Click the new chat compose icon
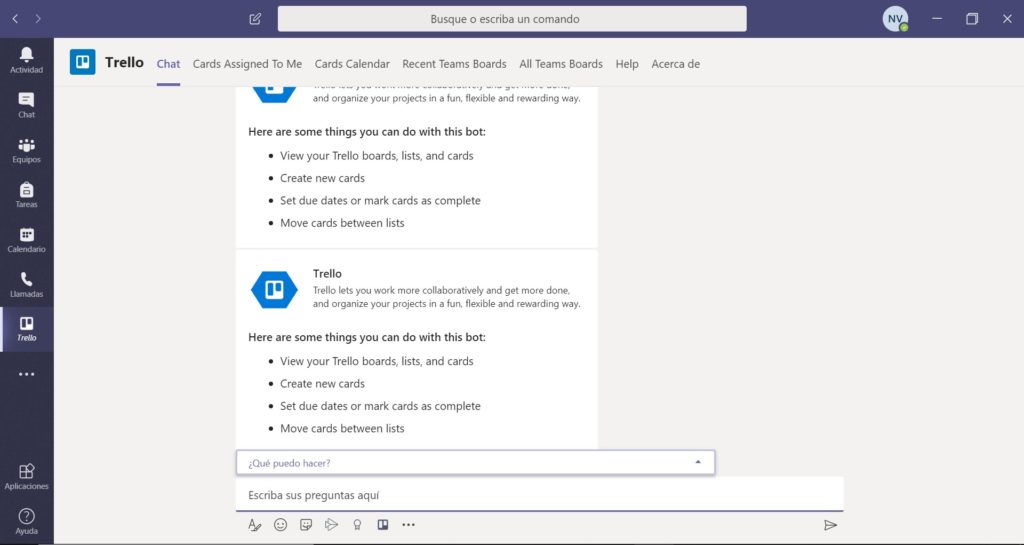1024x545 pixels. coord(255,19)
